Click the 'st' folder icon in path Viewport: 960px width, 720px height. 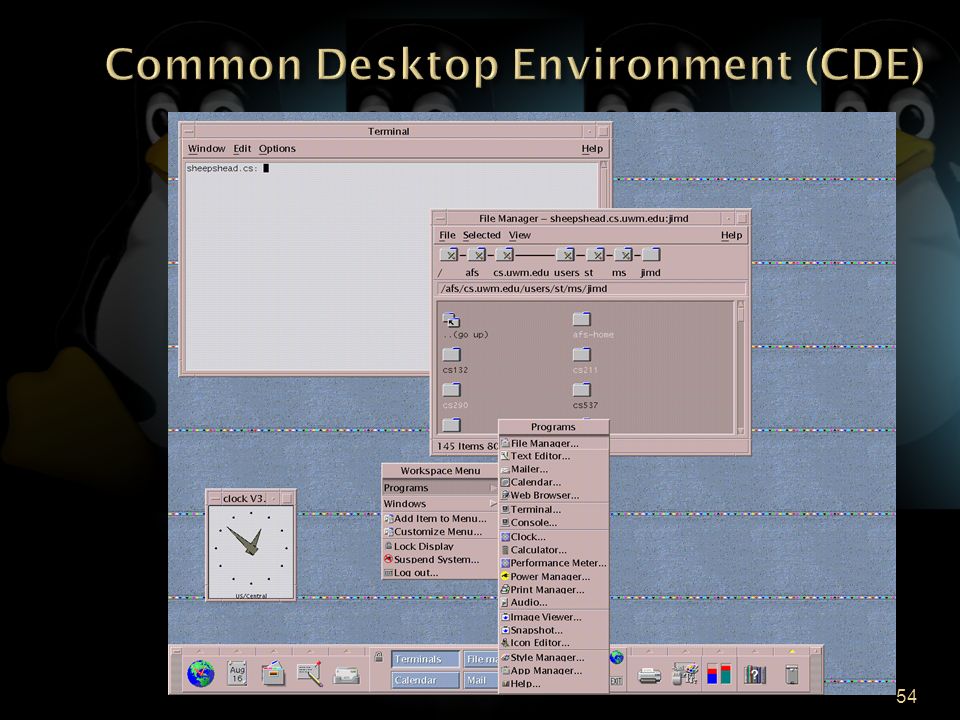click(595, 255)
